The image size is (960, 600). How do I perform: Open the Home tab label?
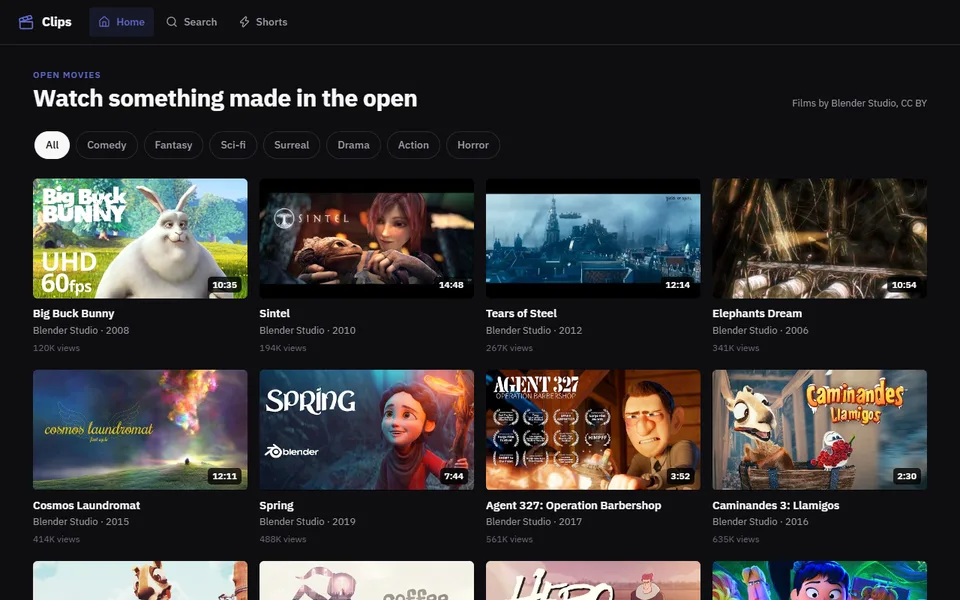pos(130,22)
